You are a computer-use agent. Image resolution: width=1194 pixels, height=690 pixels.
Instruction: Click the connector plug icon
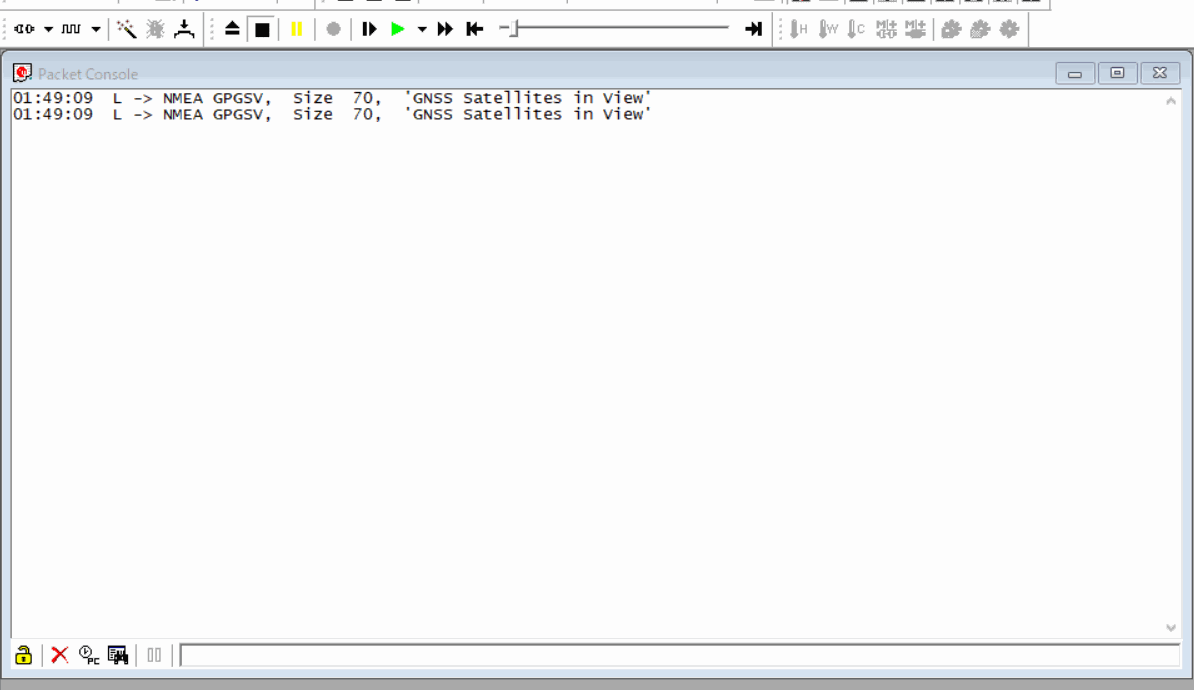point(25,29)
